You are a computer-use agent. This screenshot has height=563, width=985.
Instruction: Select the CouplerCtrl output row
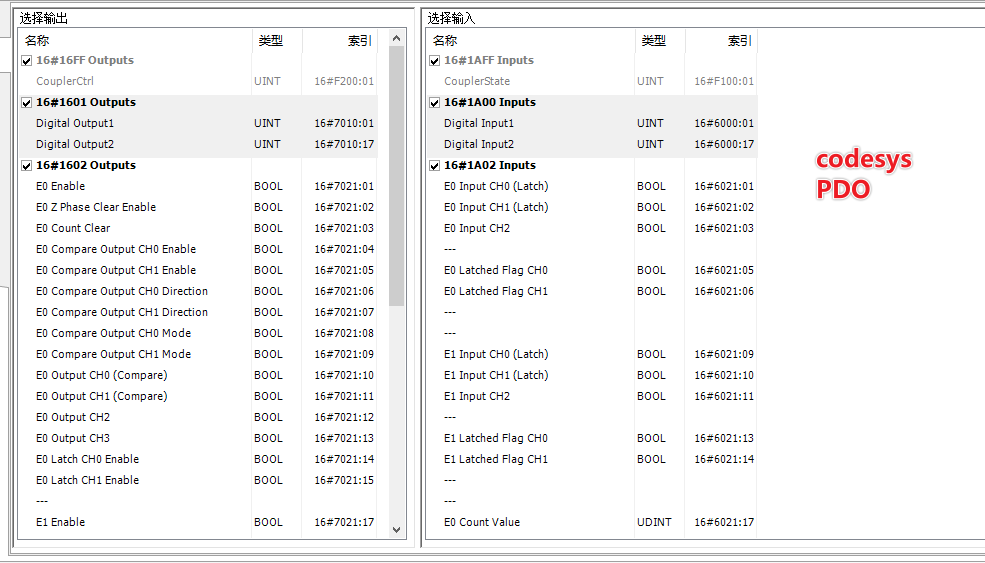(x=198, y=81)
